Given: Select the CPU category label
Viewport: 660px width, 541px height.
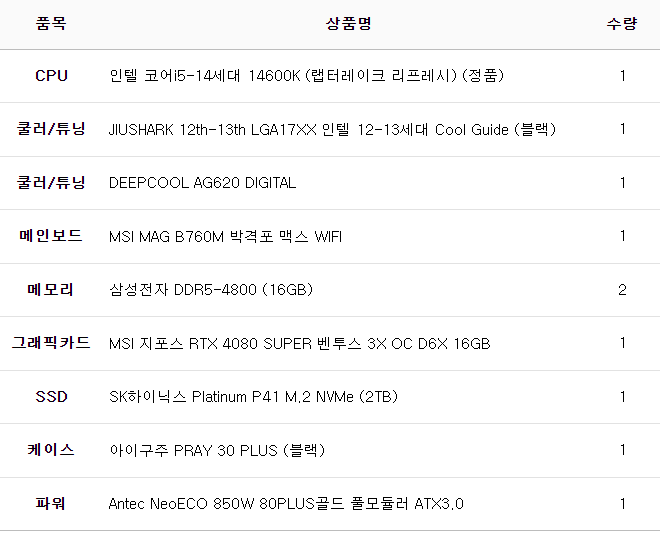Looking at the screenshot, I should coord(51,76).
